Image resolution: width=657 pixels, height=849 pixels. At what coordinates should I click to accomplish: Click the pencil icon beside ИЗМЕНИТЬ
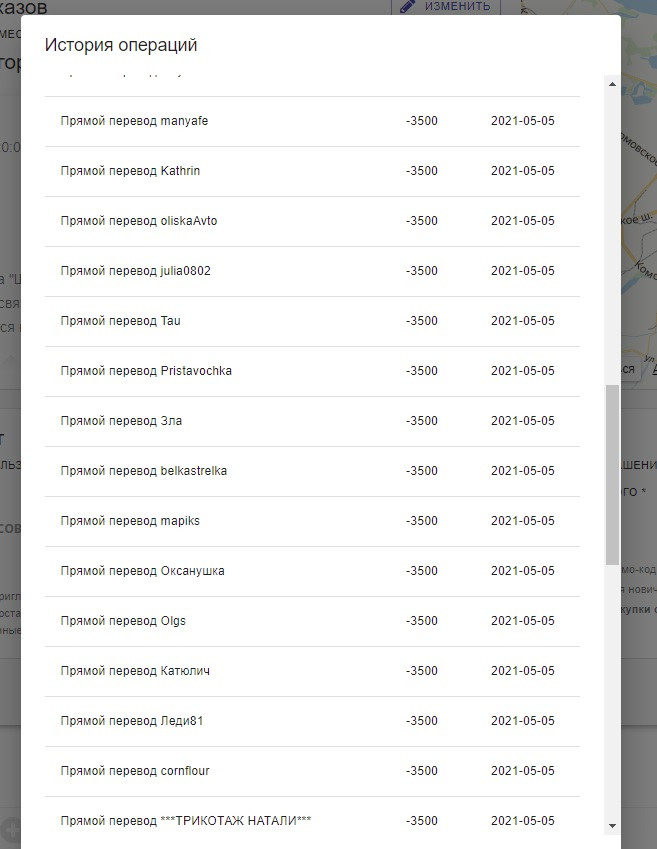(407, 6)
